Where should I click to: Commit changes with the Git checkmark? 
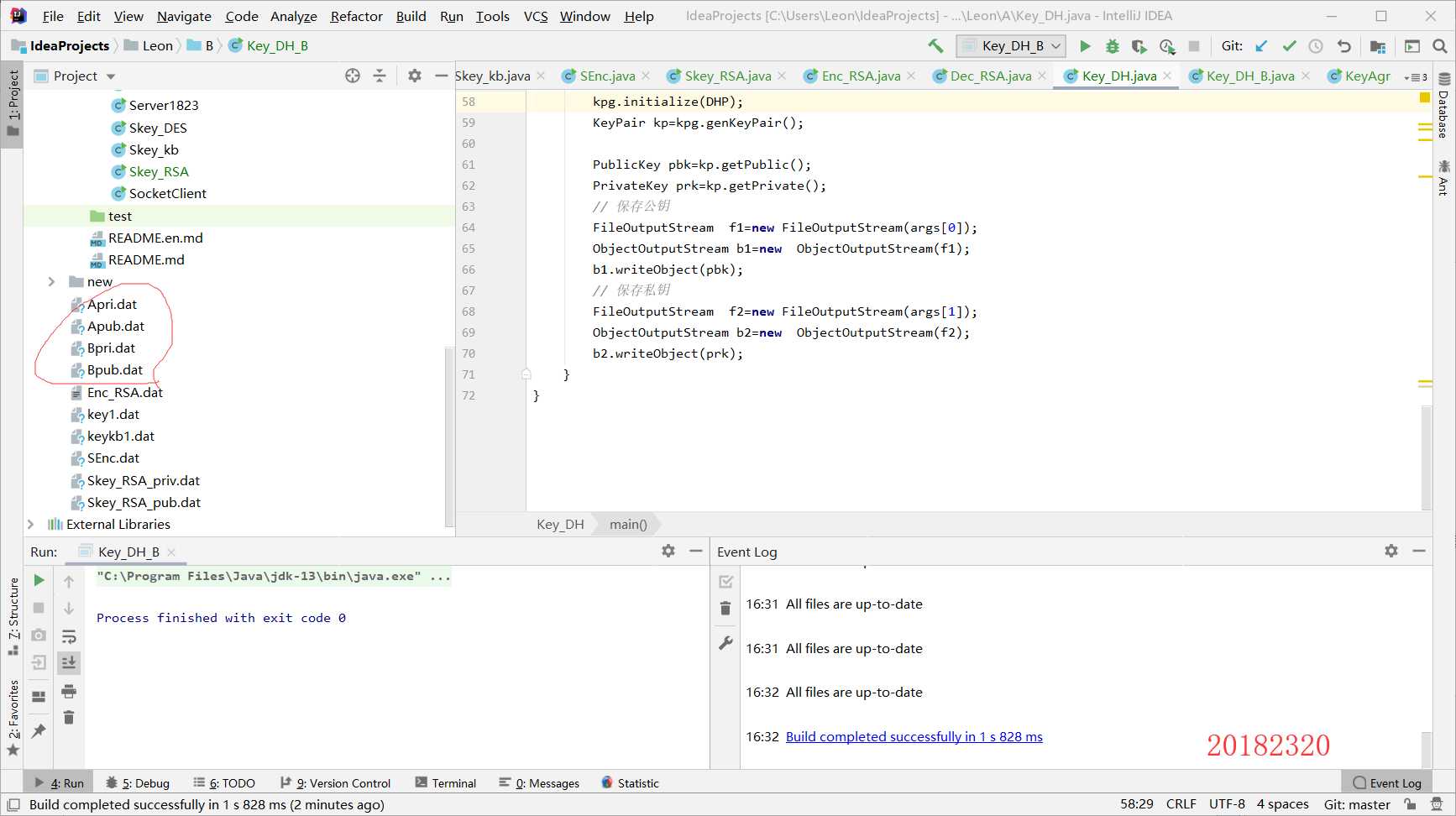1289,46
